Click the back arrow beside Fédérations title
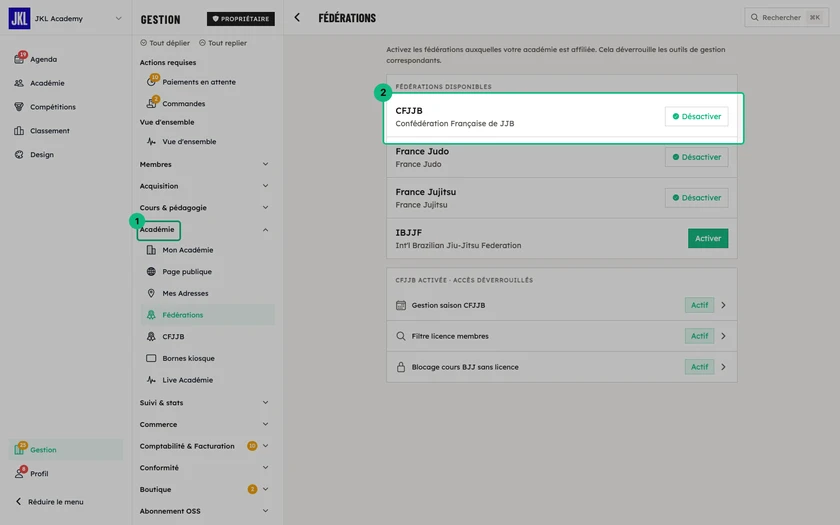This screenshot has height=525, width=840. [297, 18]
